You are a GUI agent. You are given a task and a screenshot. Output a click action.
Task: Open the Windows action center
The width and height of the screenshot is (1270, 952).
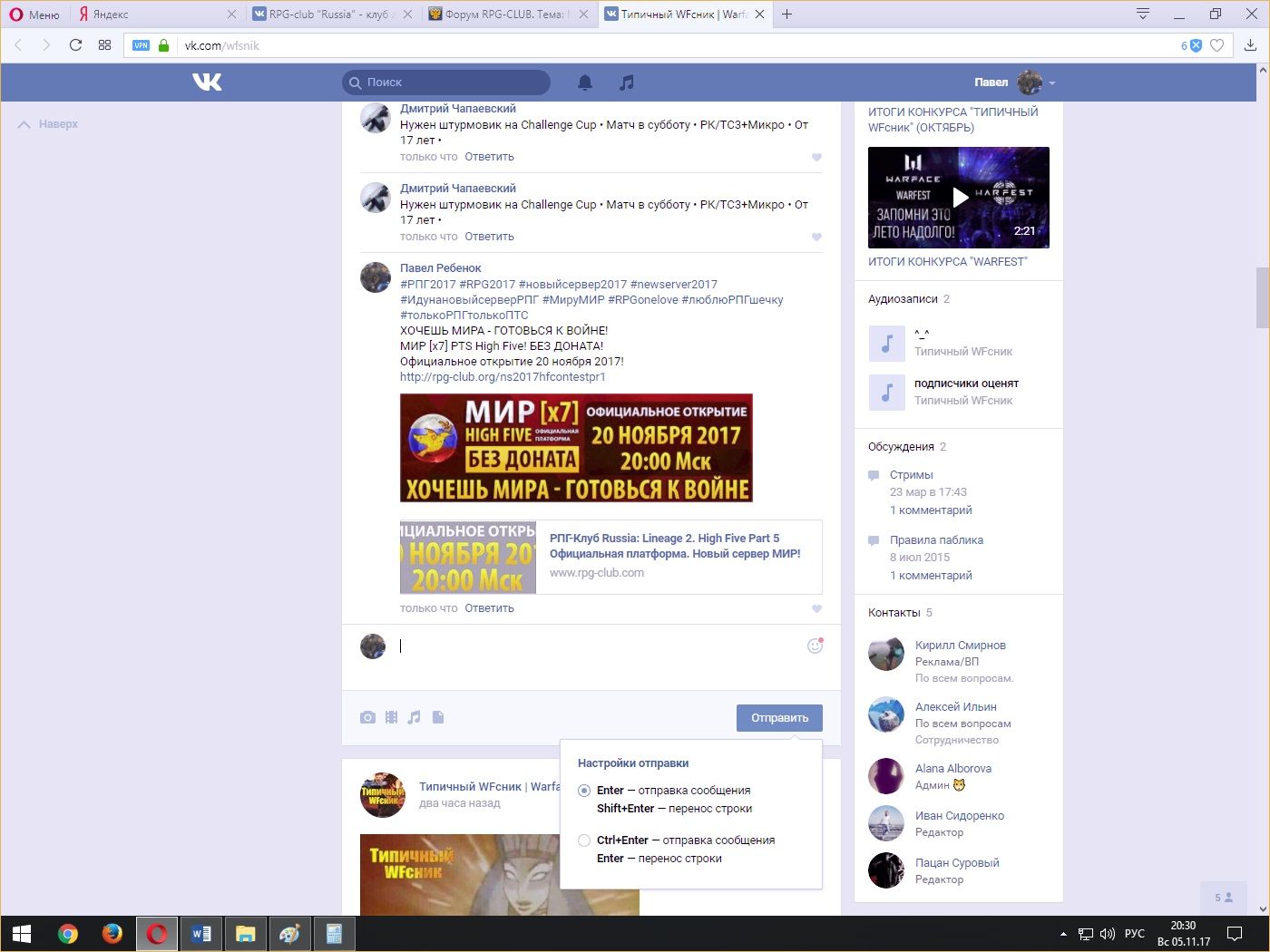tap(1235, 934)
